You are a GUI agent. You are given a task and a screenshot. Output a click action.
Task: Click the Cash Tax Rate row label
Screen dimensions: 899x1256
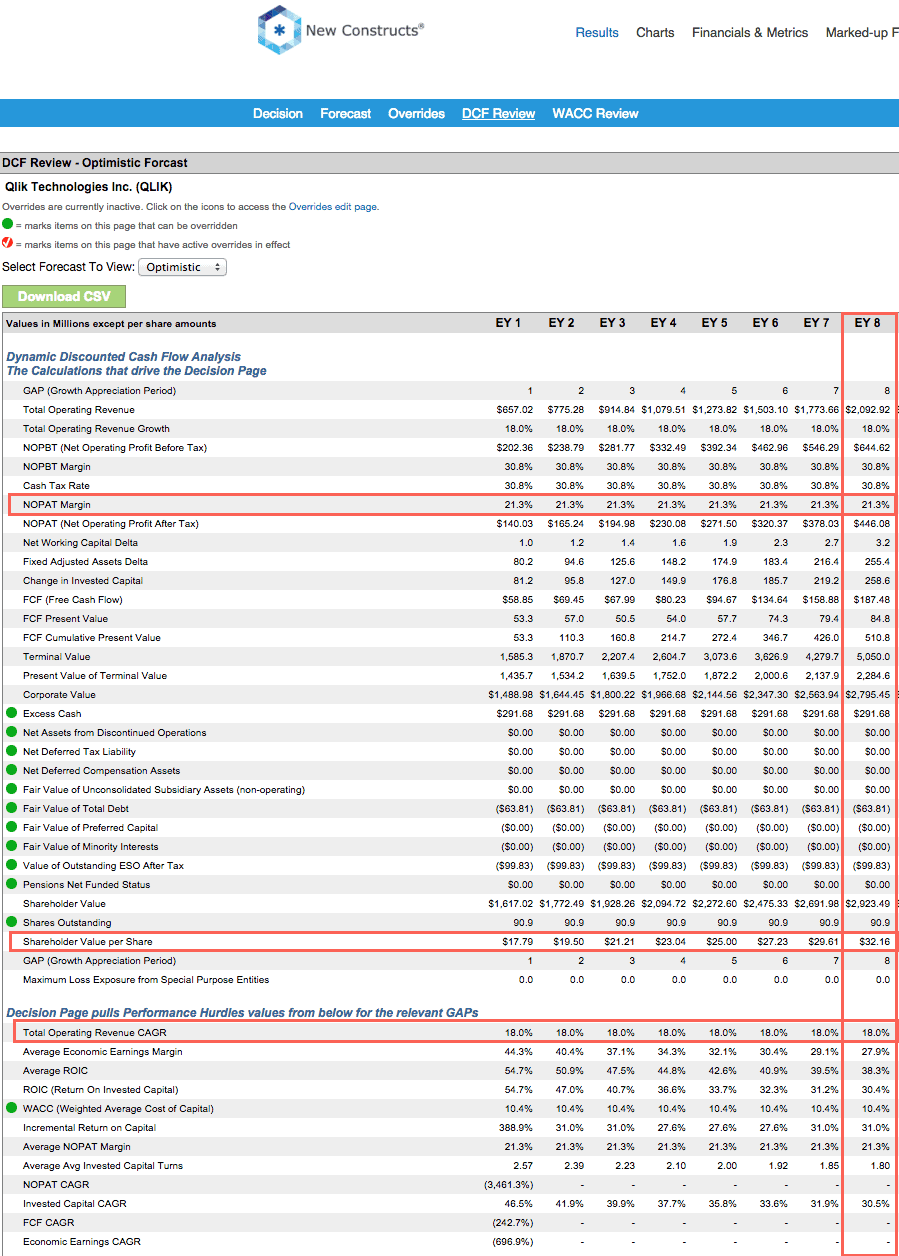click(x=56, y=485)
